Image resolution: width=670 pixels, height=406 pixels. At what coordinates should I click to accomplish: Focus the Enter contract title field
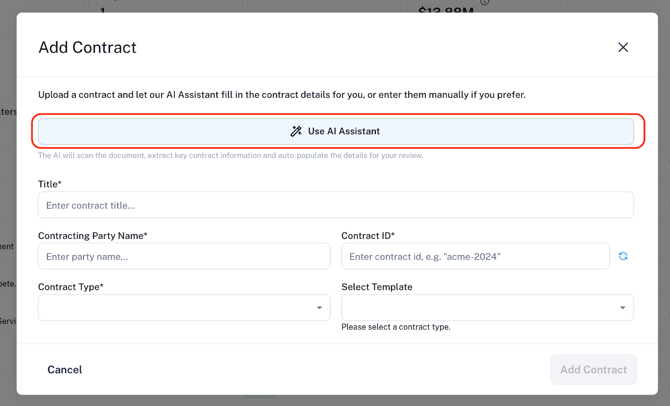[x=335, y=205]
